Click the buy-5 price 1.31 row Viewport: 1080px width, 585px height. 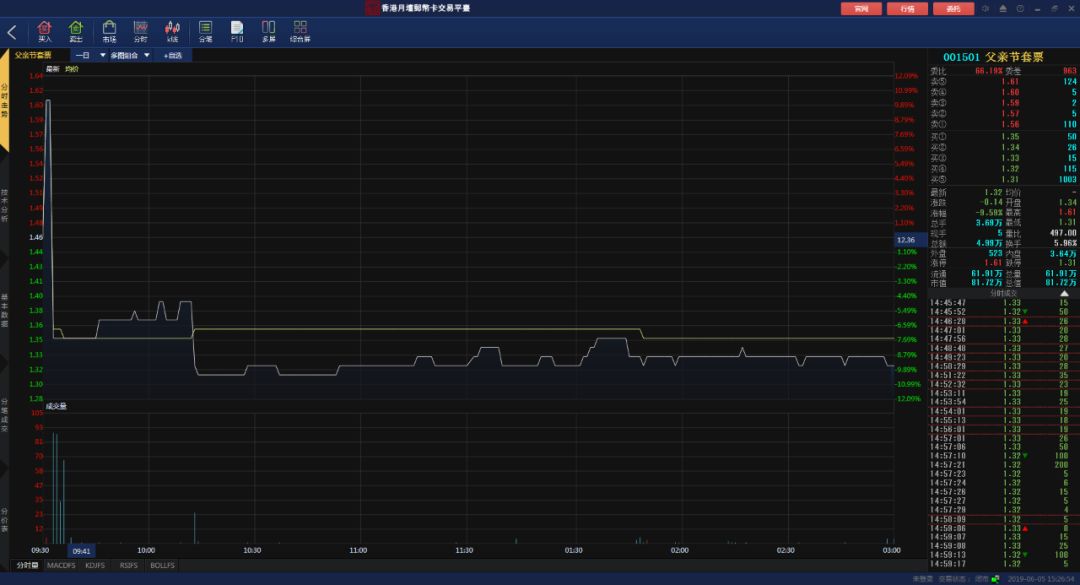click(1003, 179)
